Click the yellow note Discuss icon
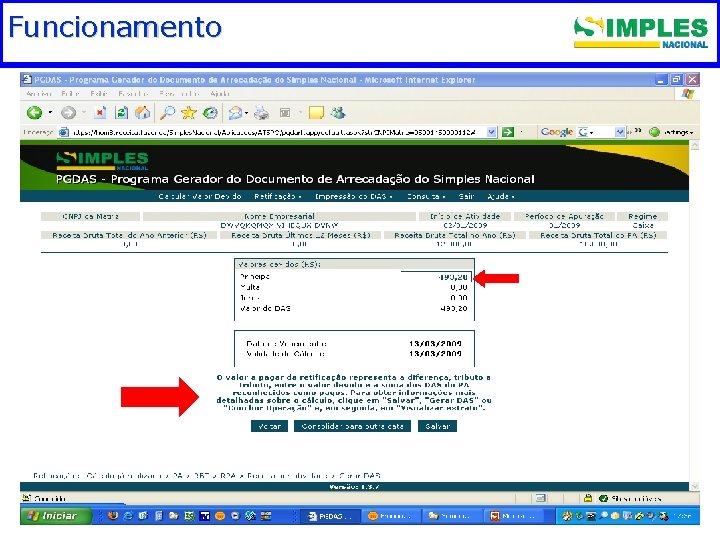 316,112
